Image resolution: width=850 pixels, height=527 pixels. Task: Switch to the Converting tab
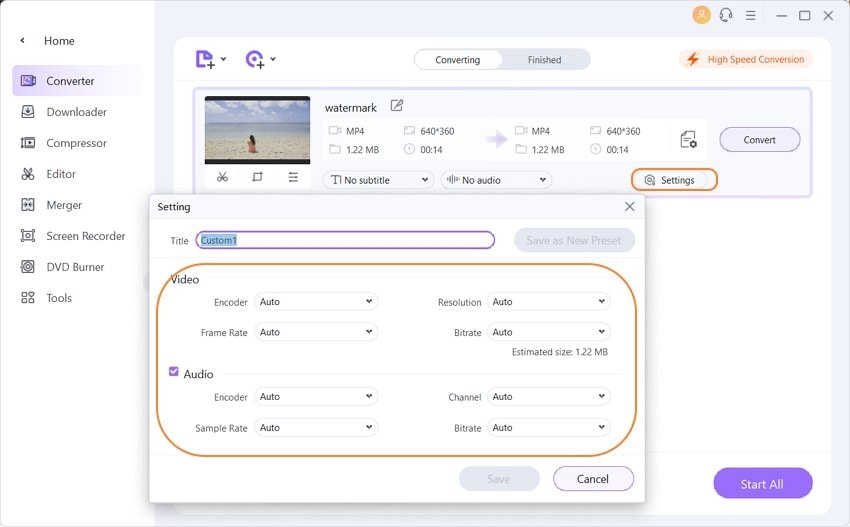click(458, 60)
